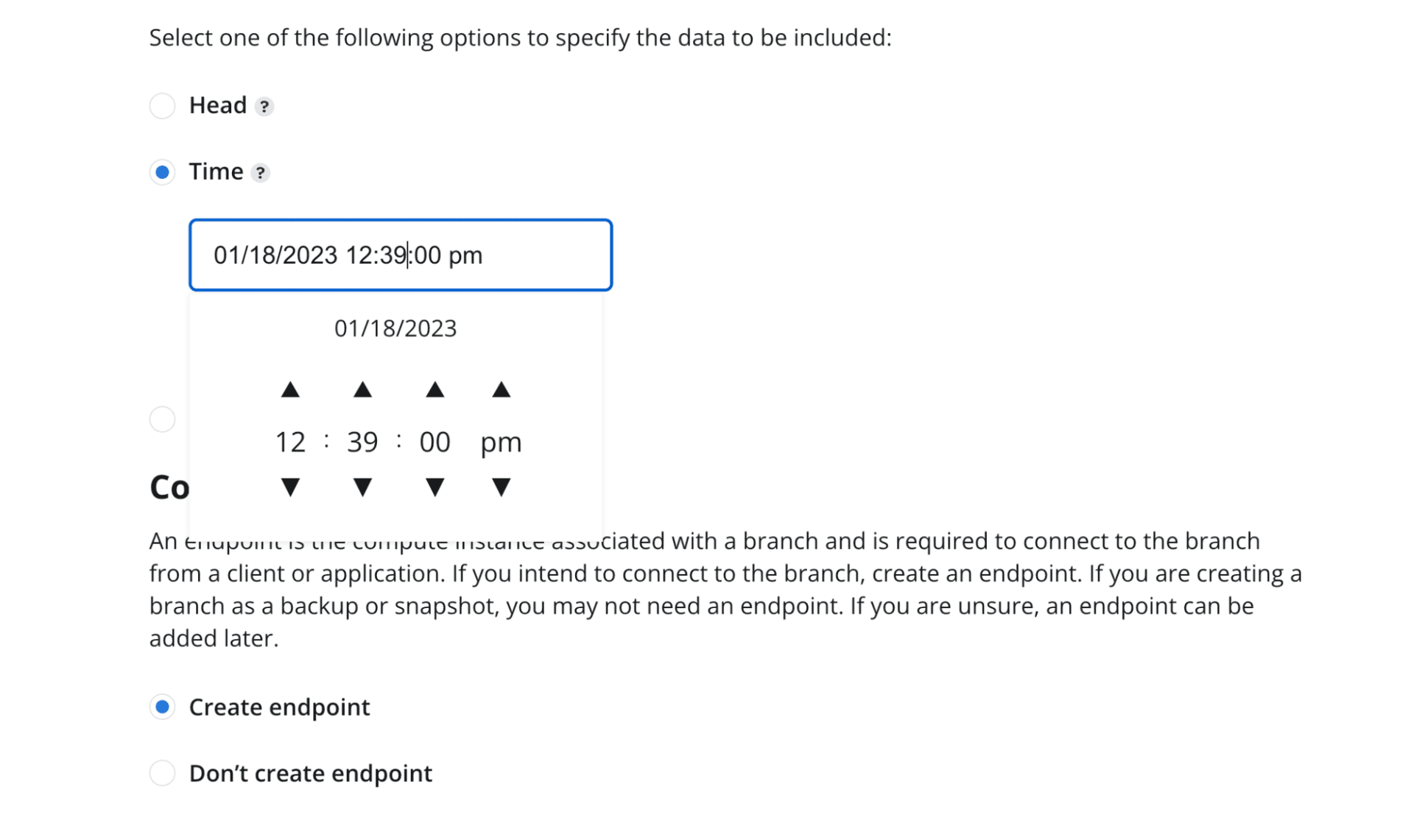Decrease the hour with the down arrow
Viewport: 1414px width, 840px height.
click(290, 487)
